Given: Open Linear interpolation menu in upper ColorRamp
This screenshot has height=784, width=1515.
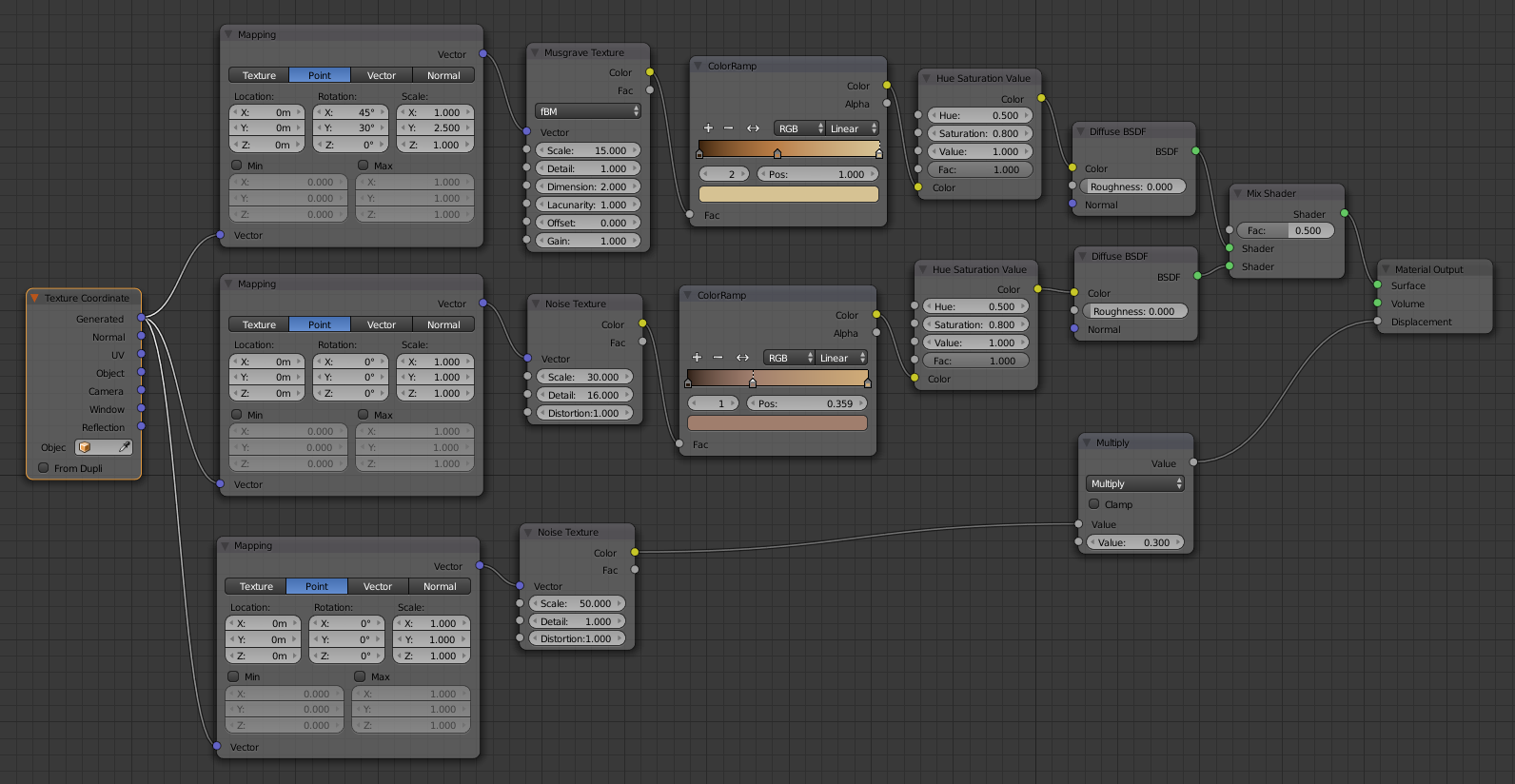Looking at the screenshot, I should (x=853, y=128).
